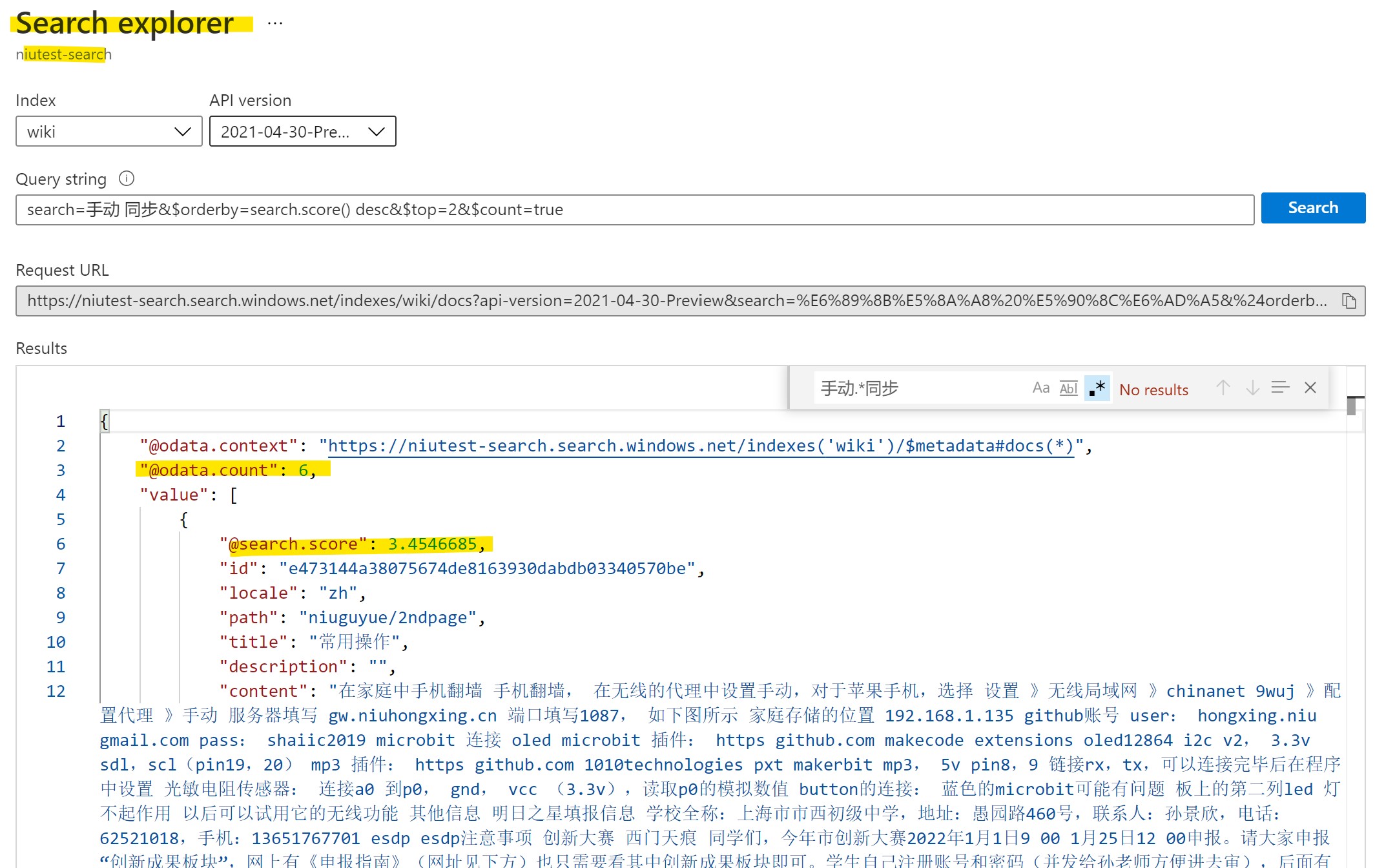
Task: Click the niutest-search service name
Action: click(x=63, y=54)
